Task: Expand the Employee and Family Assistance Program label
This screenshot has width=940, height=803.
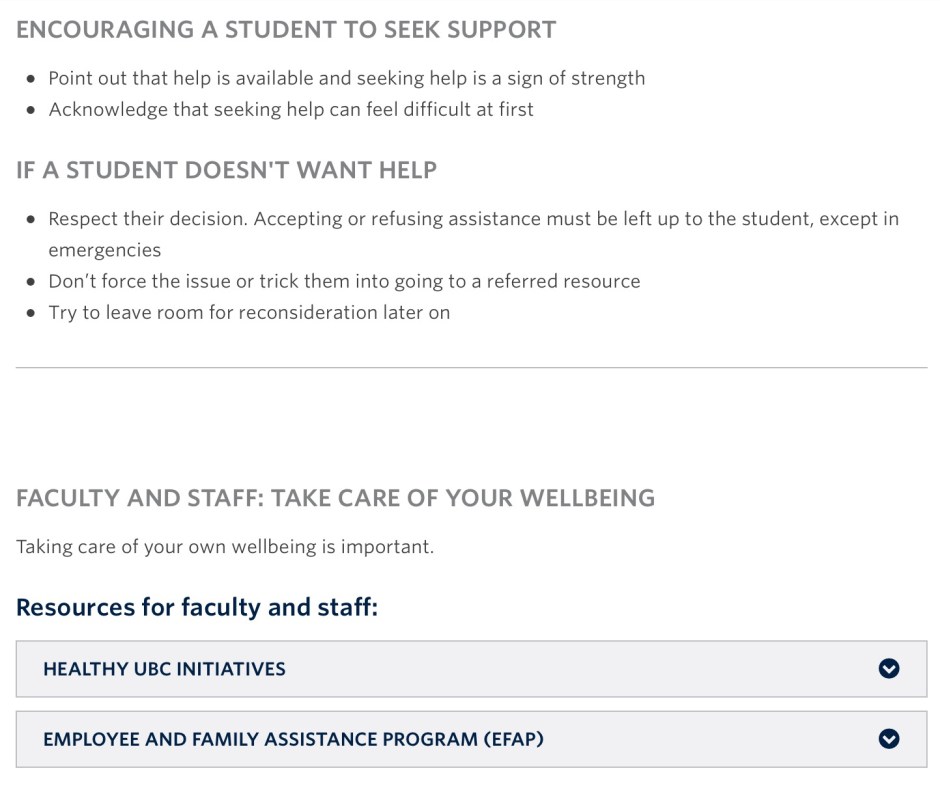Action: point(293,739)
